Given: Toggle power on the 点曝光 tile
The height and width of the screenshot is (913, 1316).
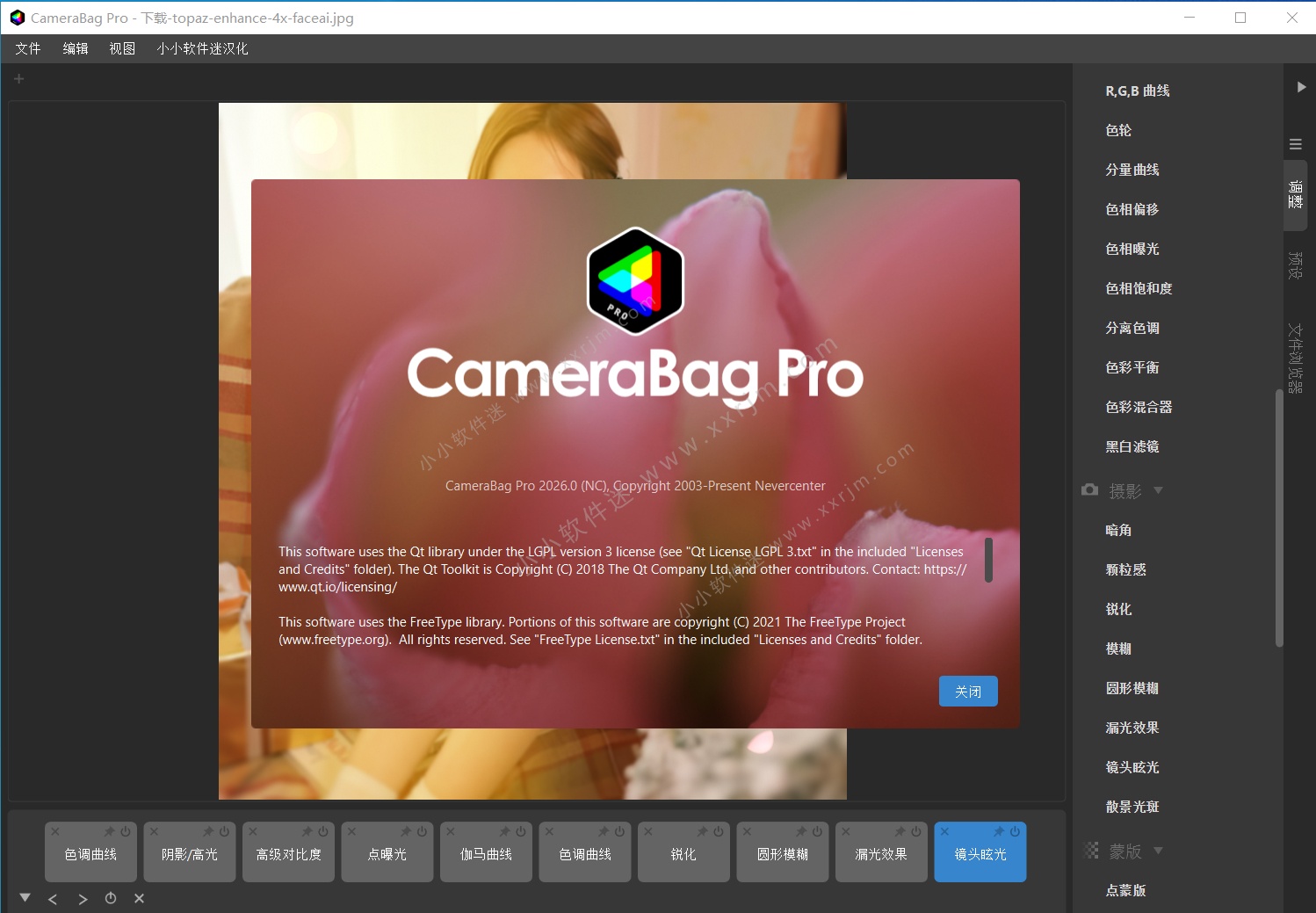Looking at the screenshot, I should point(422,831).
